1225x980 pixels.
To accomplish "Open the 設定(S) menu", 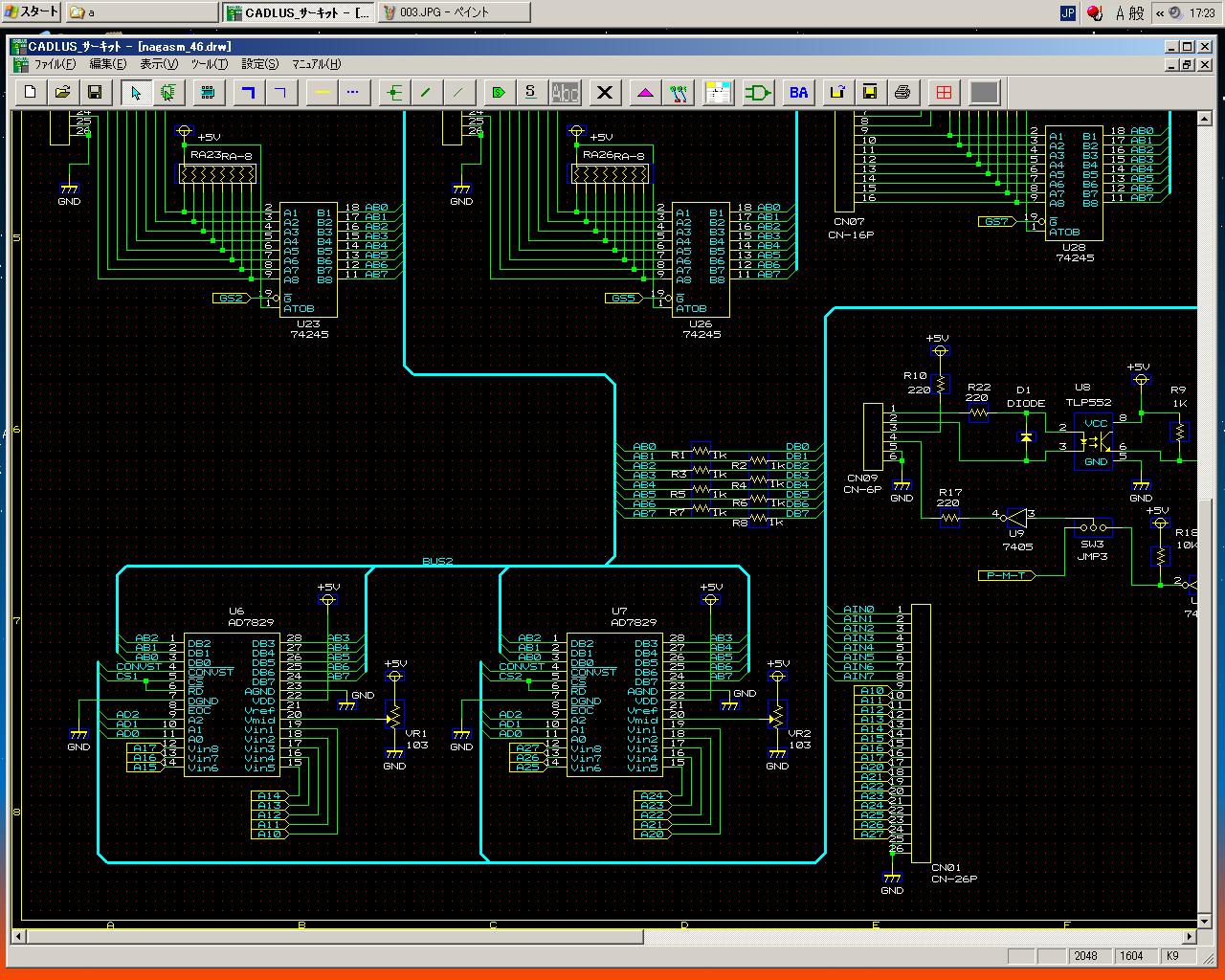I will (259, 64).
